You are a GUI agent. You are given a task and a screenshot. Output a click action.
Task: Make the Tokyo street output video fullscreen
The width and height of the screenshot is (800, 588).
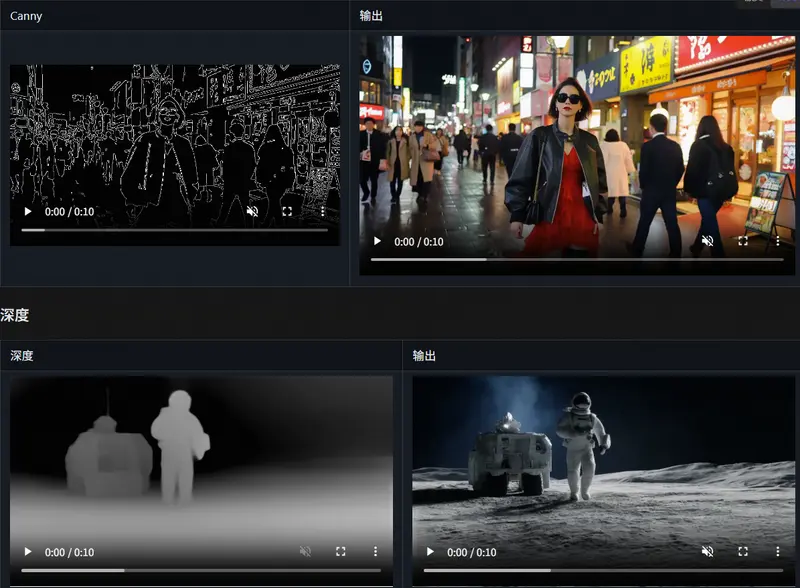[743, 241]
